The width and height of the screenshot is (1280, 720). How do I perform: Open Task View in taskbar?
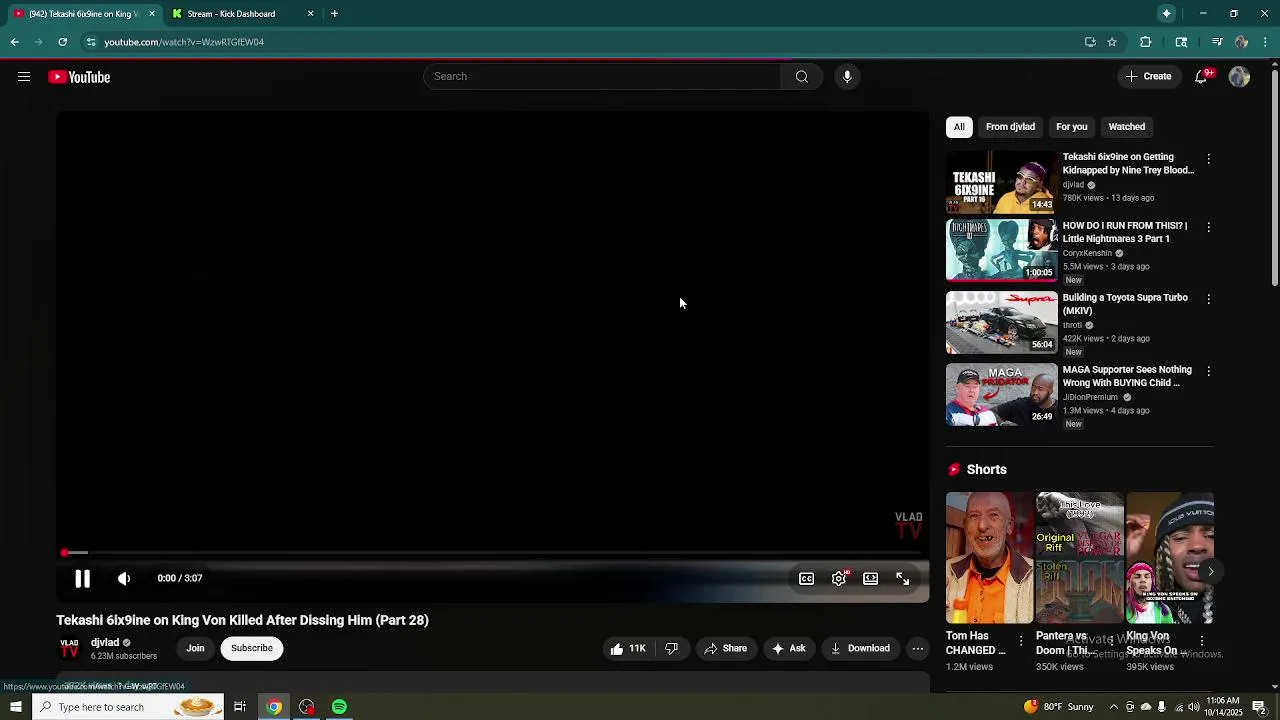[240, 707]
